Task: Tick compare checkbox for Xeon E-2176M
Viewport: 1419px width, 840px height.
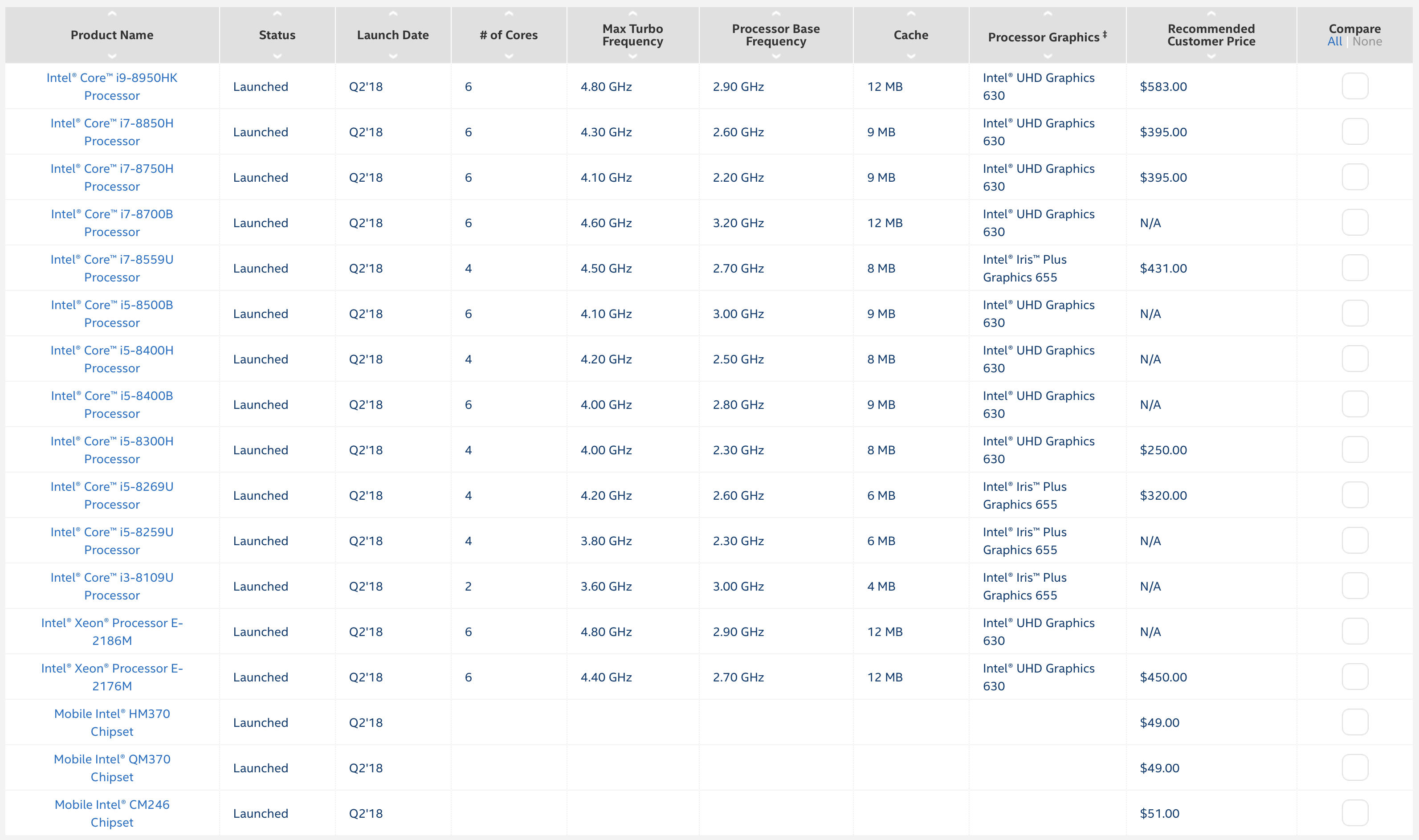Action: [1355, 677]
